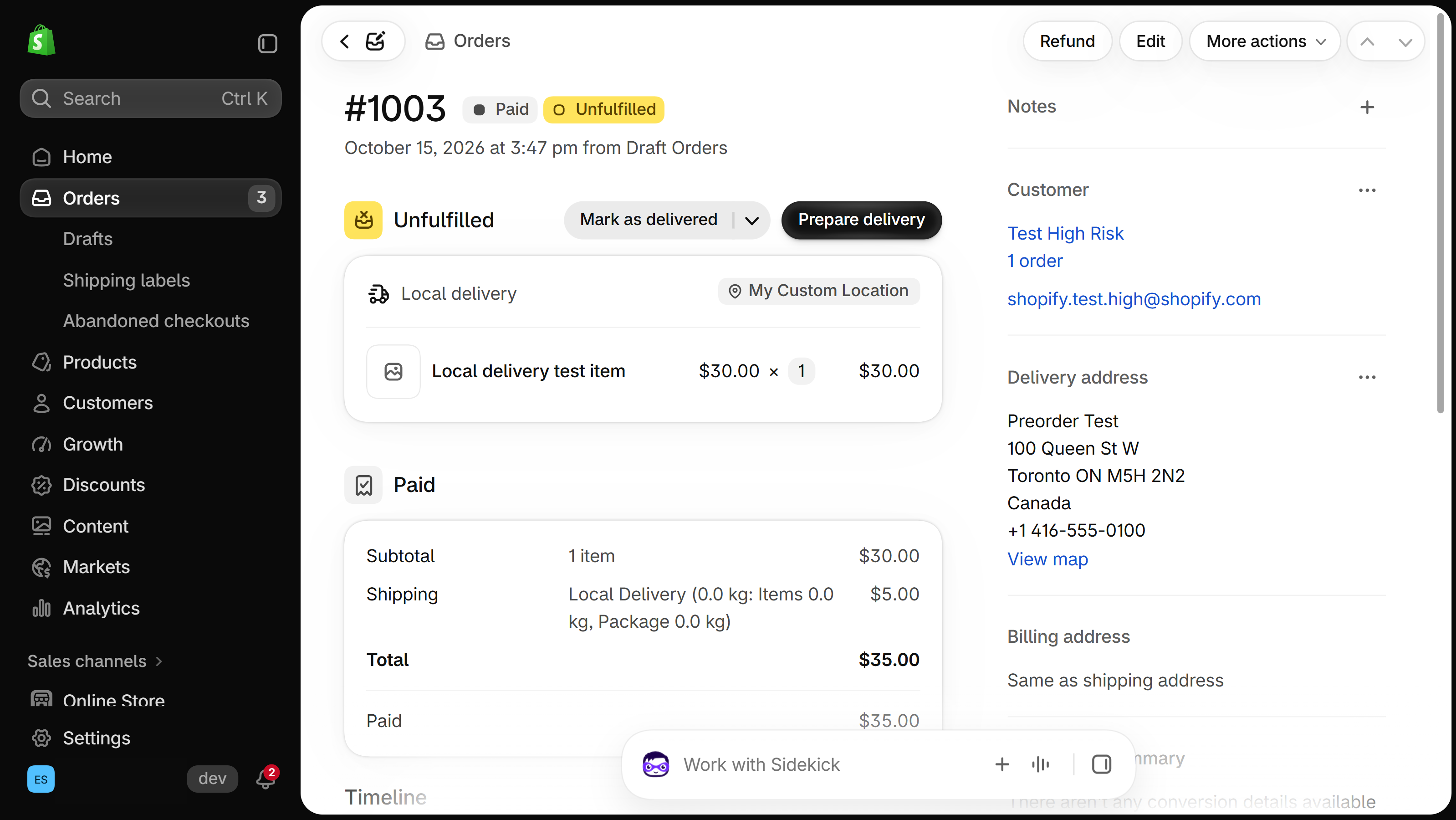Toggle the sidebar collapse icon

[267, 44]
